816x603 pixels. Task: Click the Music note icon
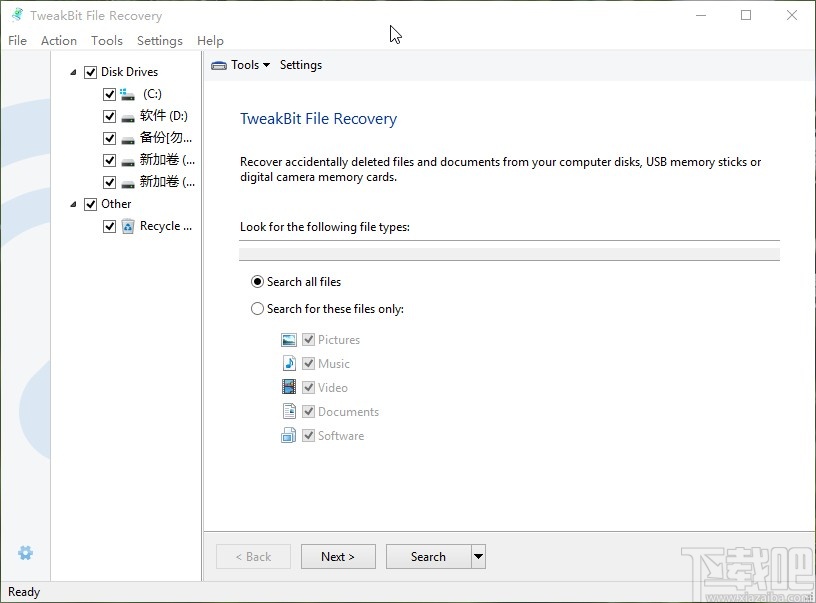289,364
